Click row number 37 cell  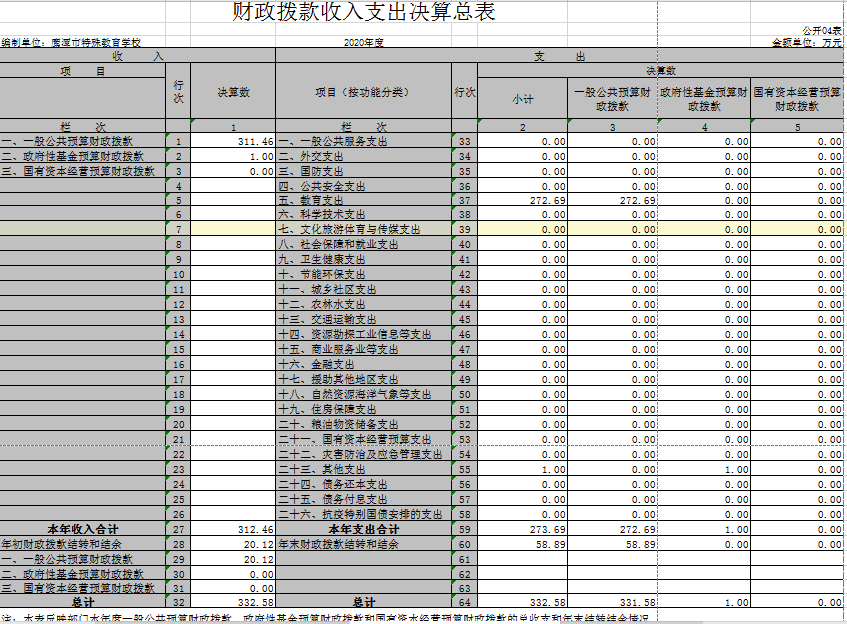pyautogui.click(x=465, y=200)
